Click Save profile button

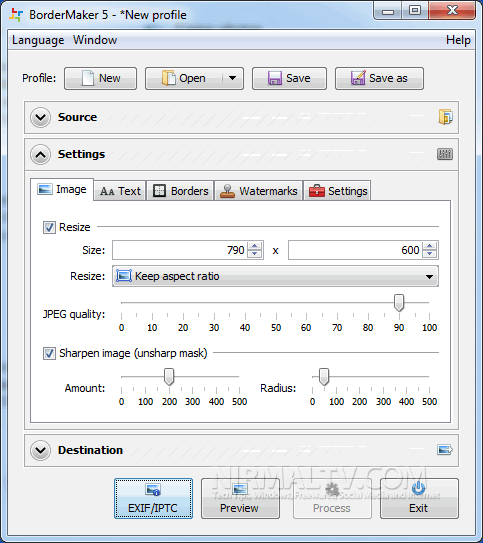click(x=289, y=79)
